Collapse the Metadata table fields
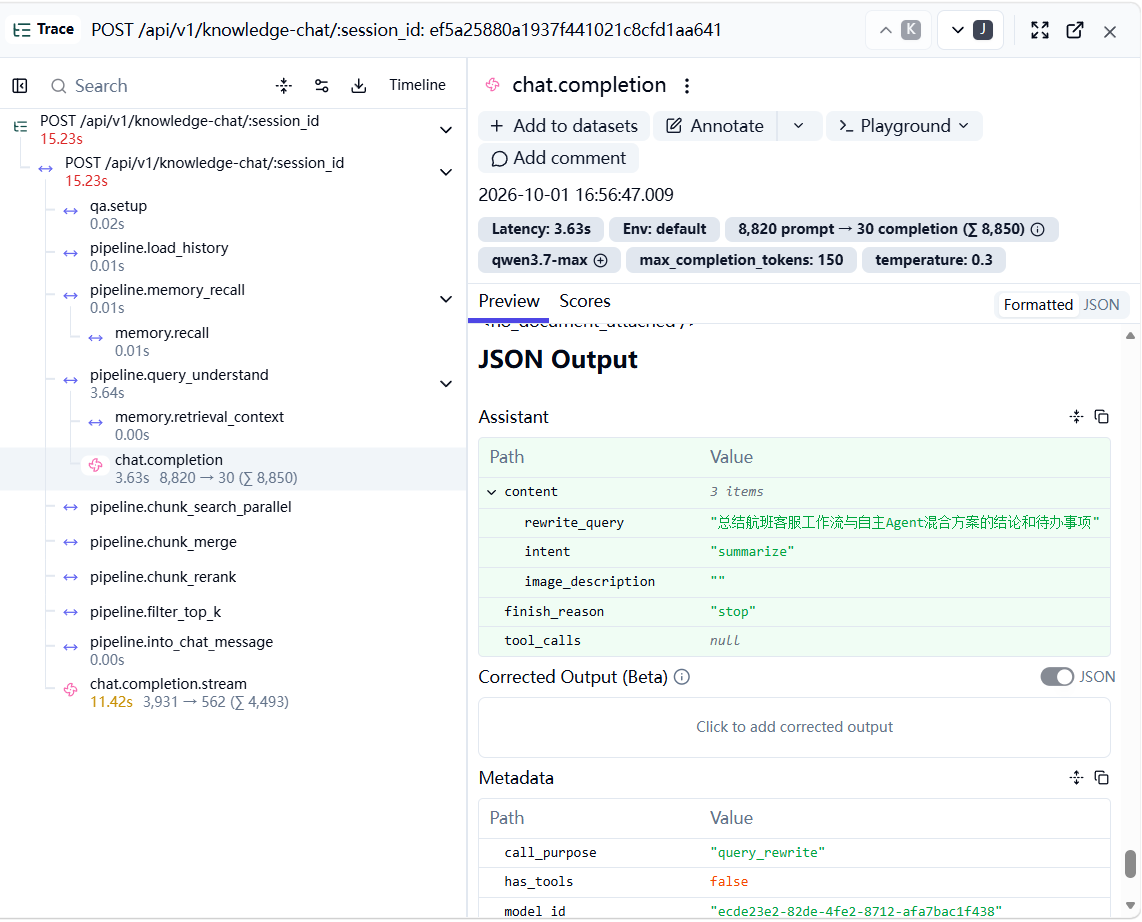This screenshot has width=1142, height=922. coord(1076,778)
